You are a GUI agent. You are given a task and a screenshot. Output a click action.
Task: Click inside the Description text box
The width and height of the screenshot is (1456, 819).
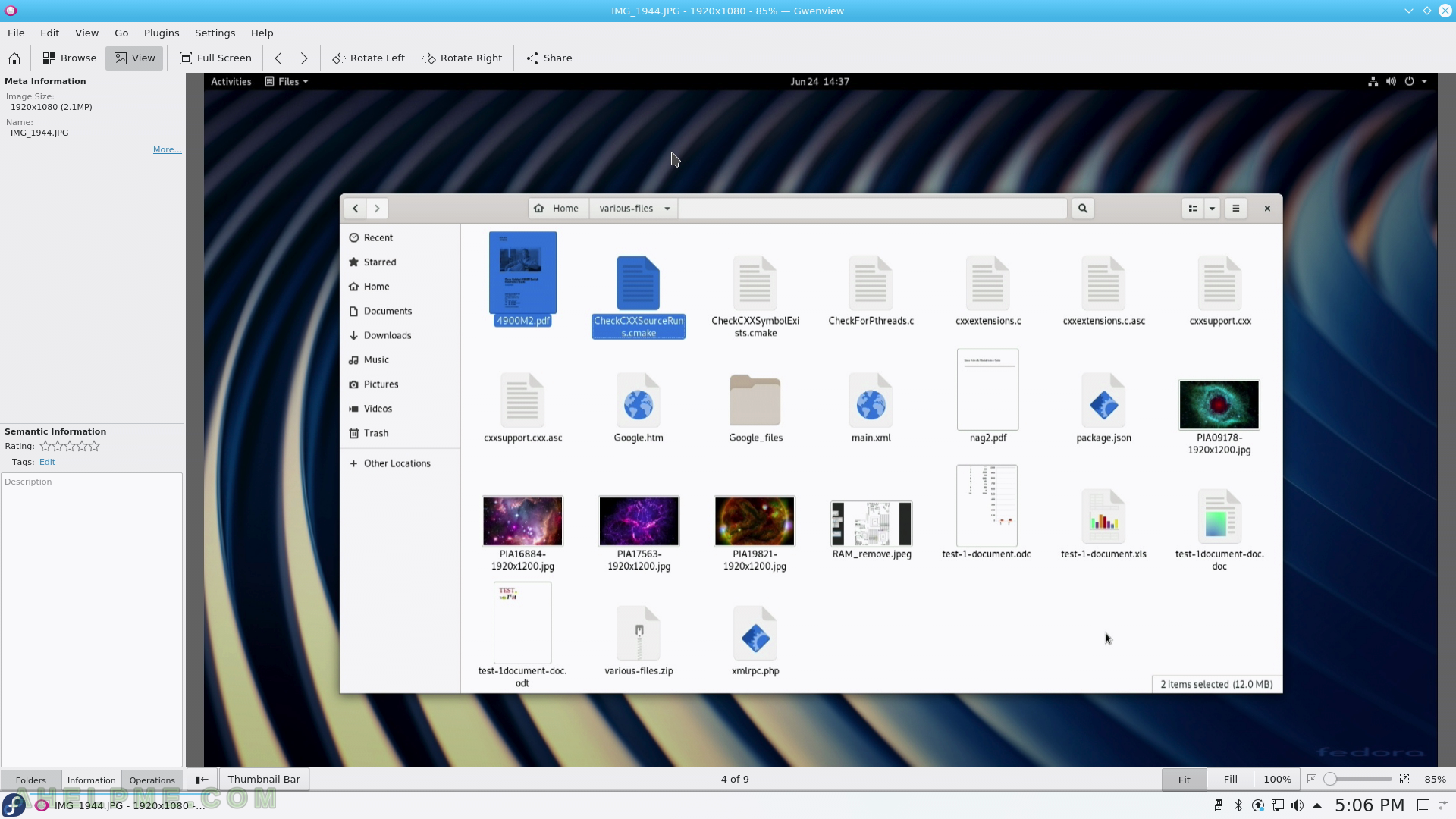[x=92, y=620]
